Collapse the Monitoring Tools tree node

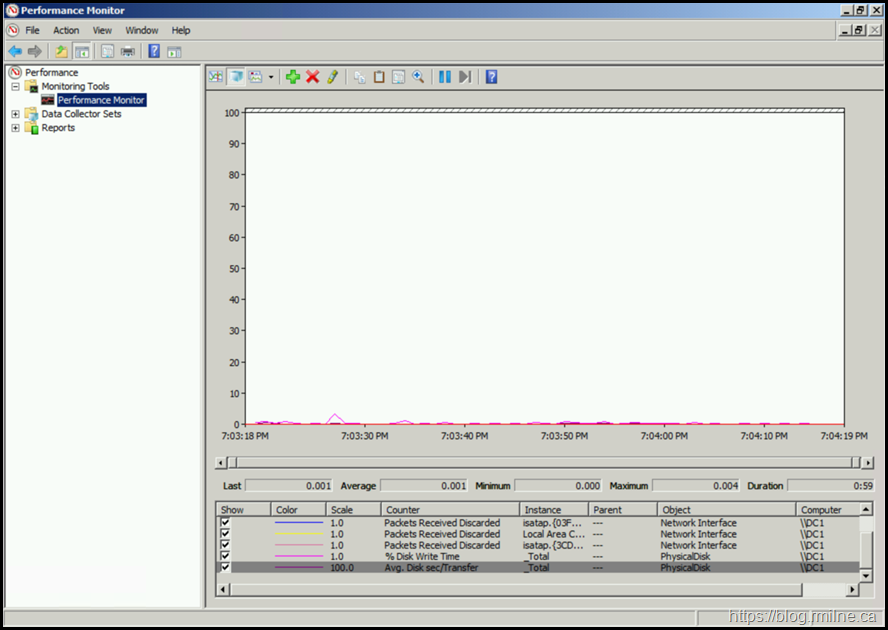click(x=15, y=87)
